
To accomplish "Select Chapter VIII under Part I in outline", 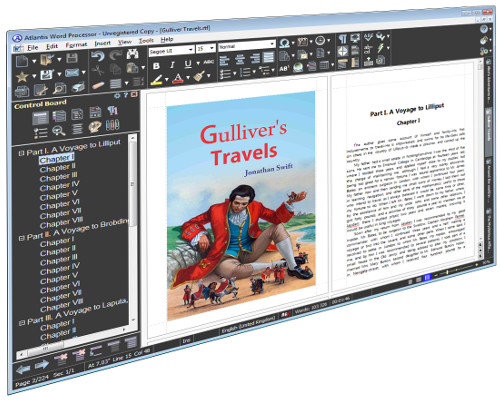I will point(61,222).
